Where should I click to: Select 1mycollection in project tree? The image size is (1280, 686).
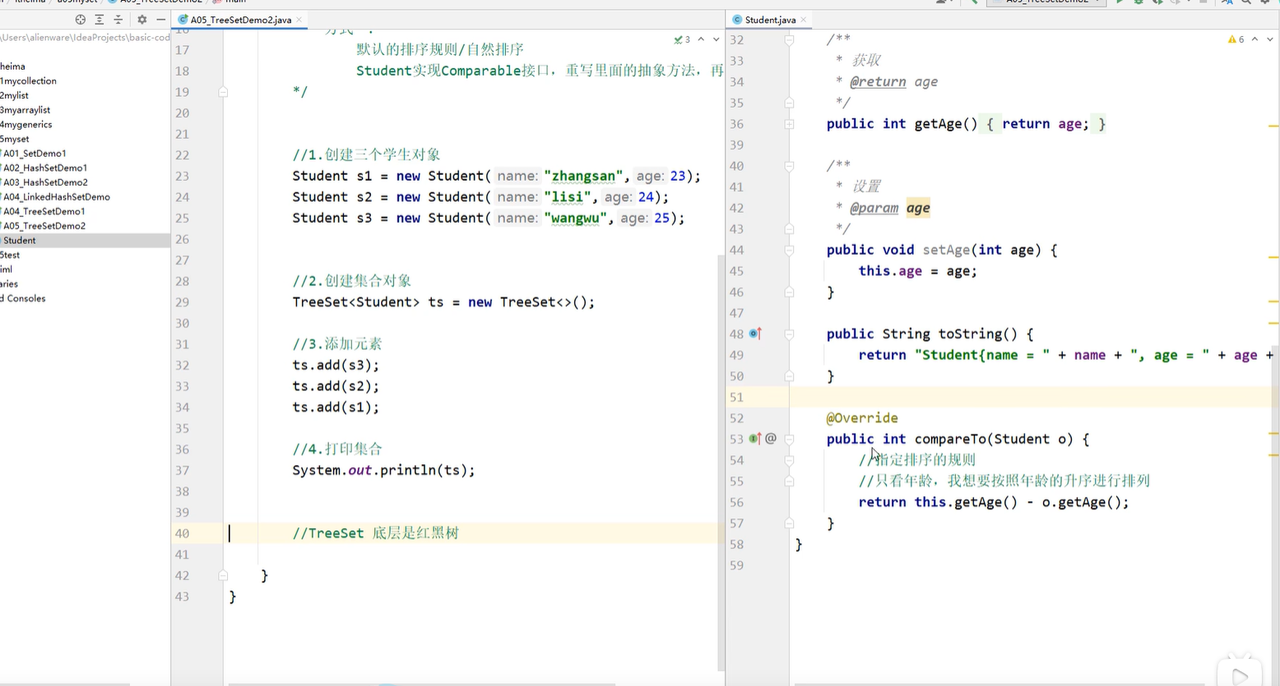(x=28, y=81)
